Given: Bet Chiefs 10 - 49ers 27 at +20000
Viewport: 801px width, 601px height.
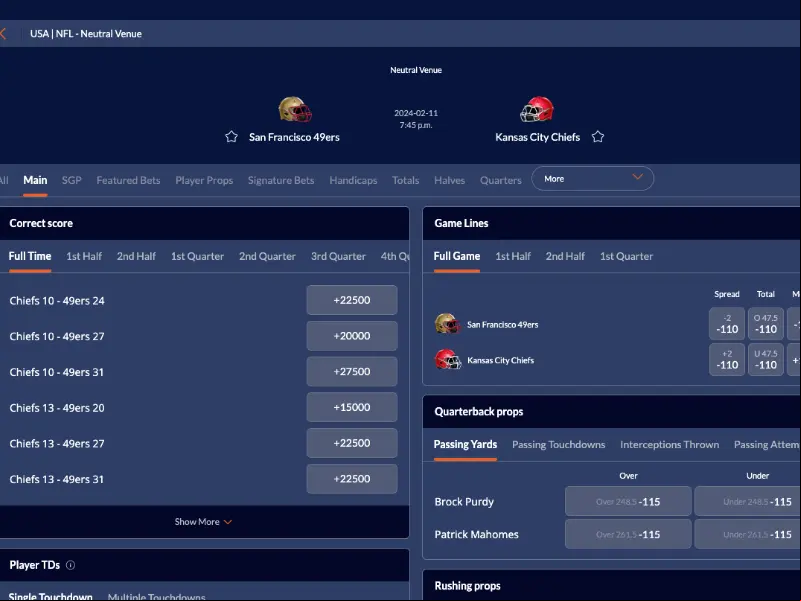Looking at the screenshot, I should click(352, 336).
